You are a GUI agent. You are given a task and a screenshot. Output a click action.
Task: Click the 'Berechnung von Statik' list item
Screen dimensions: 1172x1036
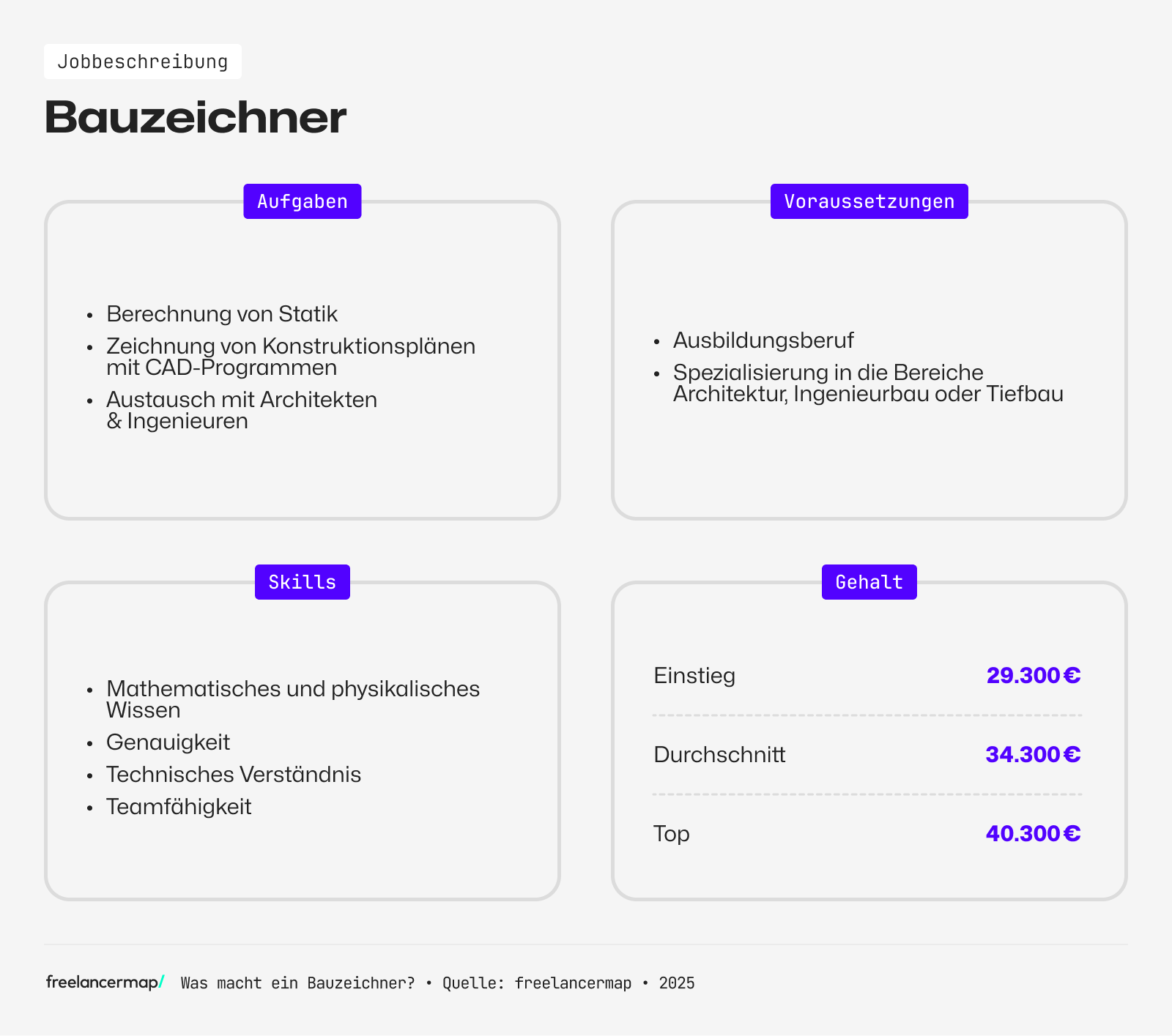point(222,314)
